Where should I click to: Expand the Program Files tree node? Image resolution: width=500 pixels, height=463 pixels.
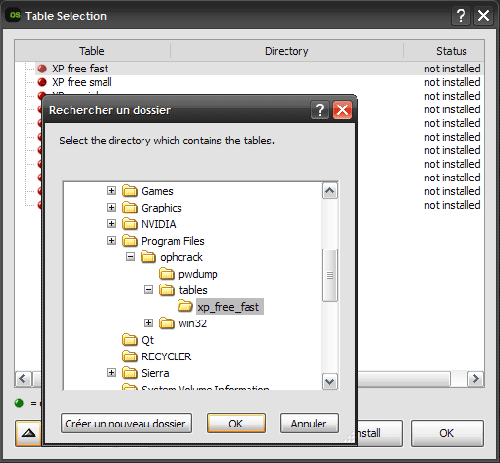click(111, 240)
